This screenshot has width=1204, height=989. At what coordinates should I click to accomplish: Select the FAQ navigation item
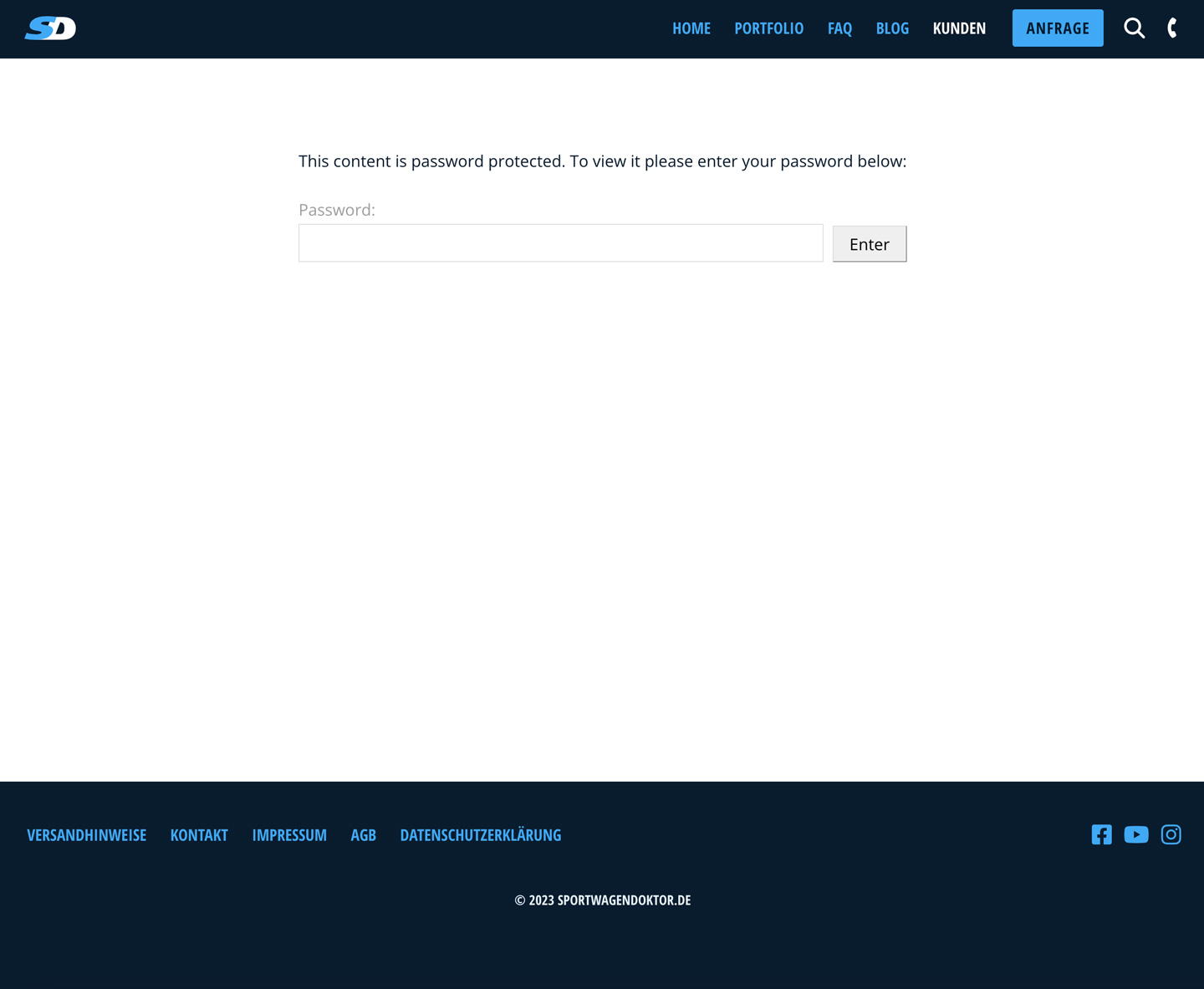[x=839, y=28]
